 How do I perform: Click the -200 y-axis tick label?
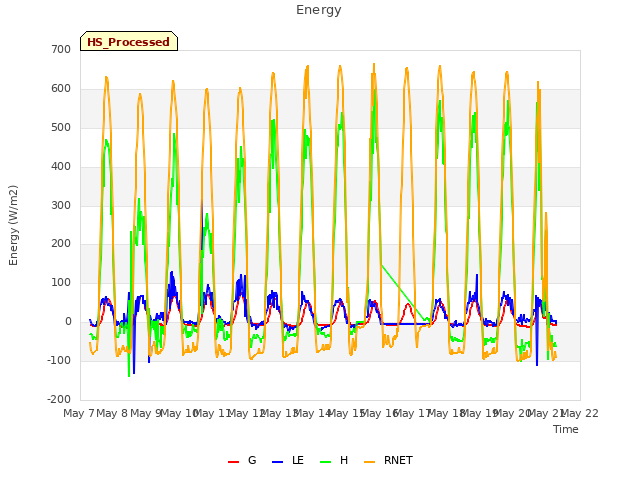(59, 399)
